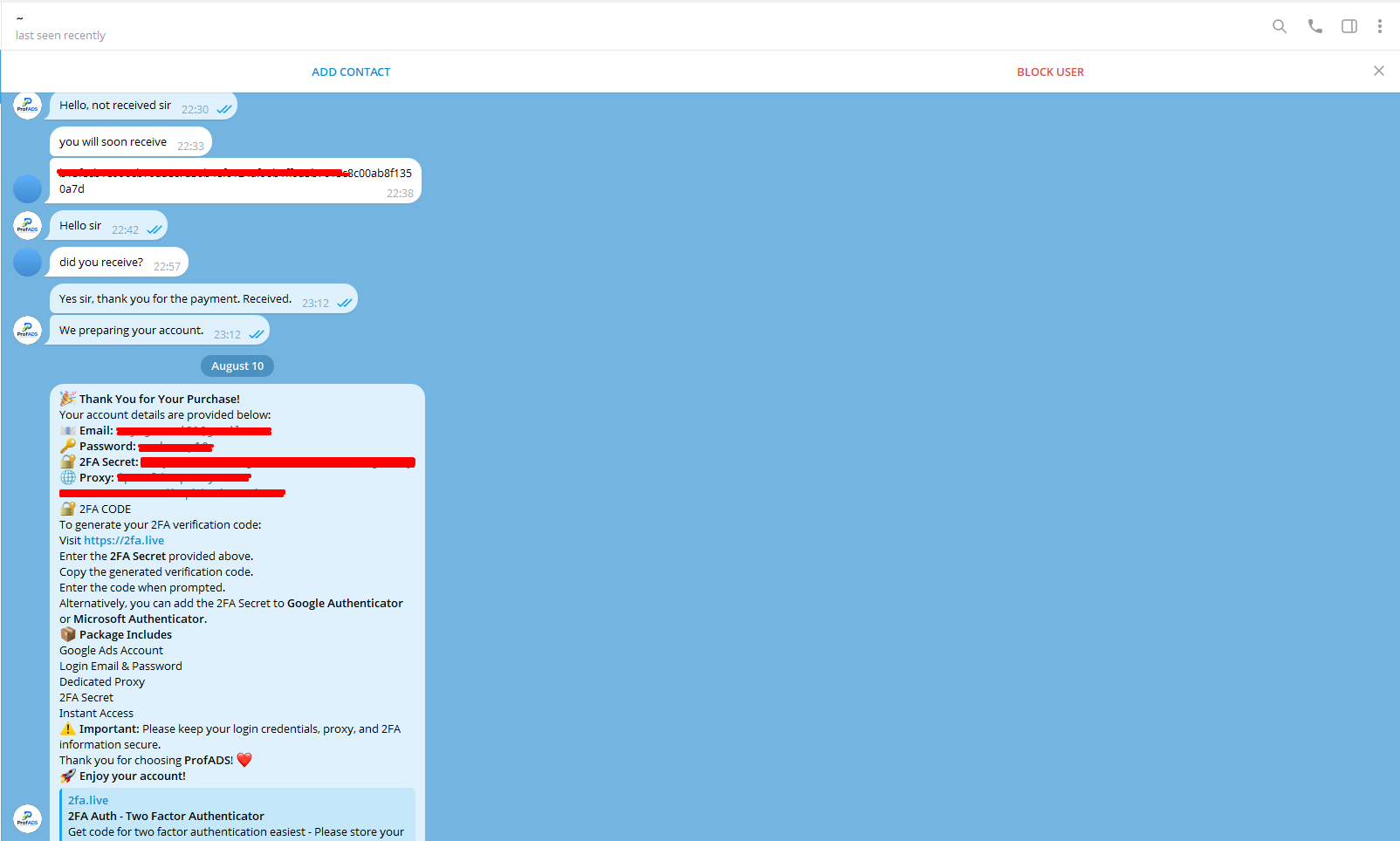This screenshot has width=1400, height=841.
Task: Open the https://2fa.live link in the message
Action: tap(124, 541)
